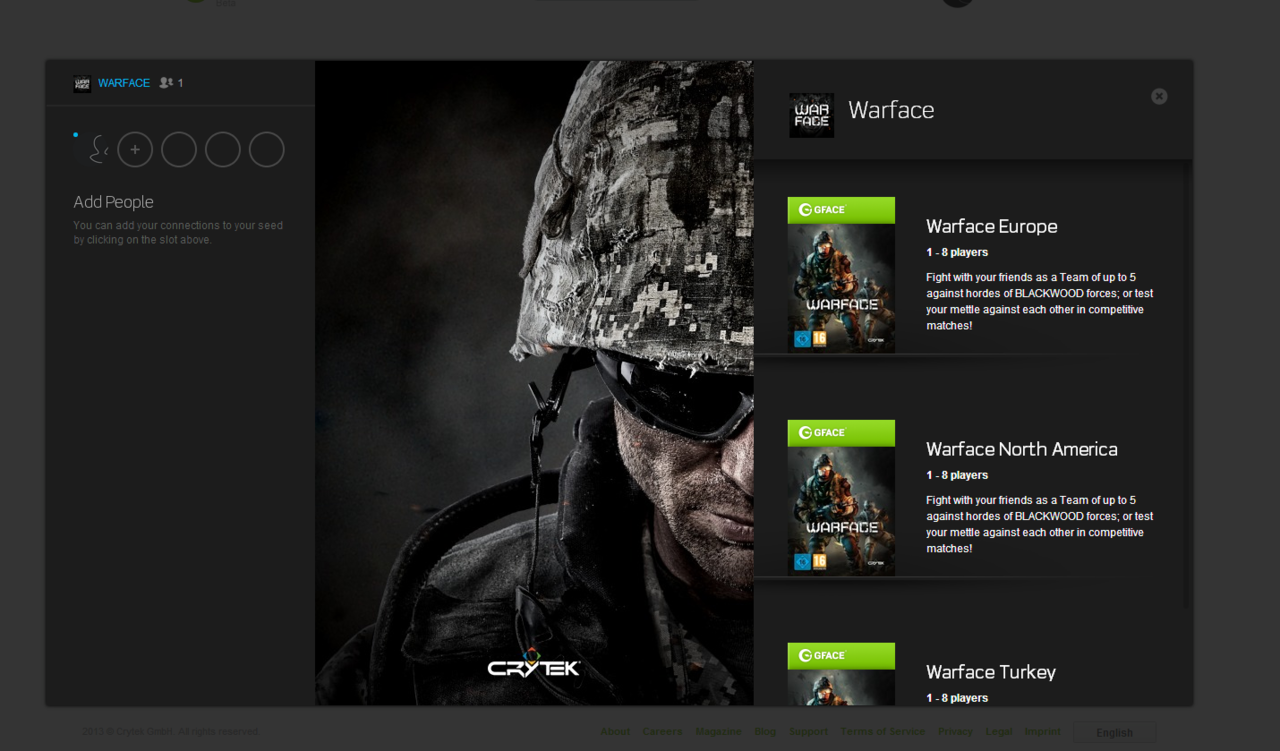
Task: Select your own avatar slot
Action: pos(92,150)
